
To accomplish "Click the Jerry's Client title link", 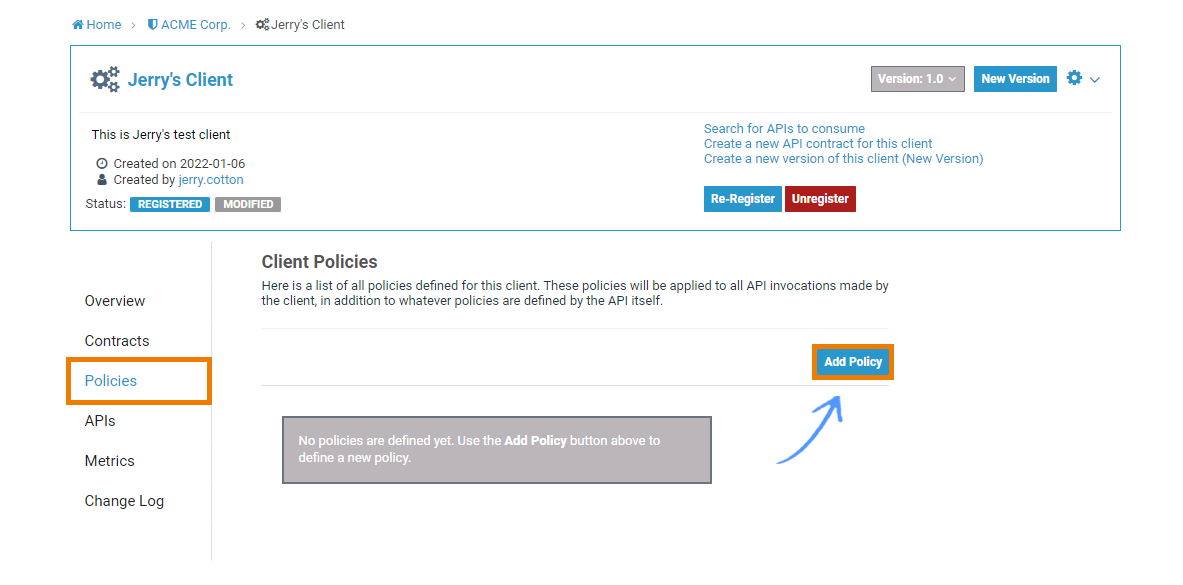I will pyautogui.click(x=180, y=80).
